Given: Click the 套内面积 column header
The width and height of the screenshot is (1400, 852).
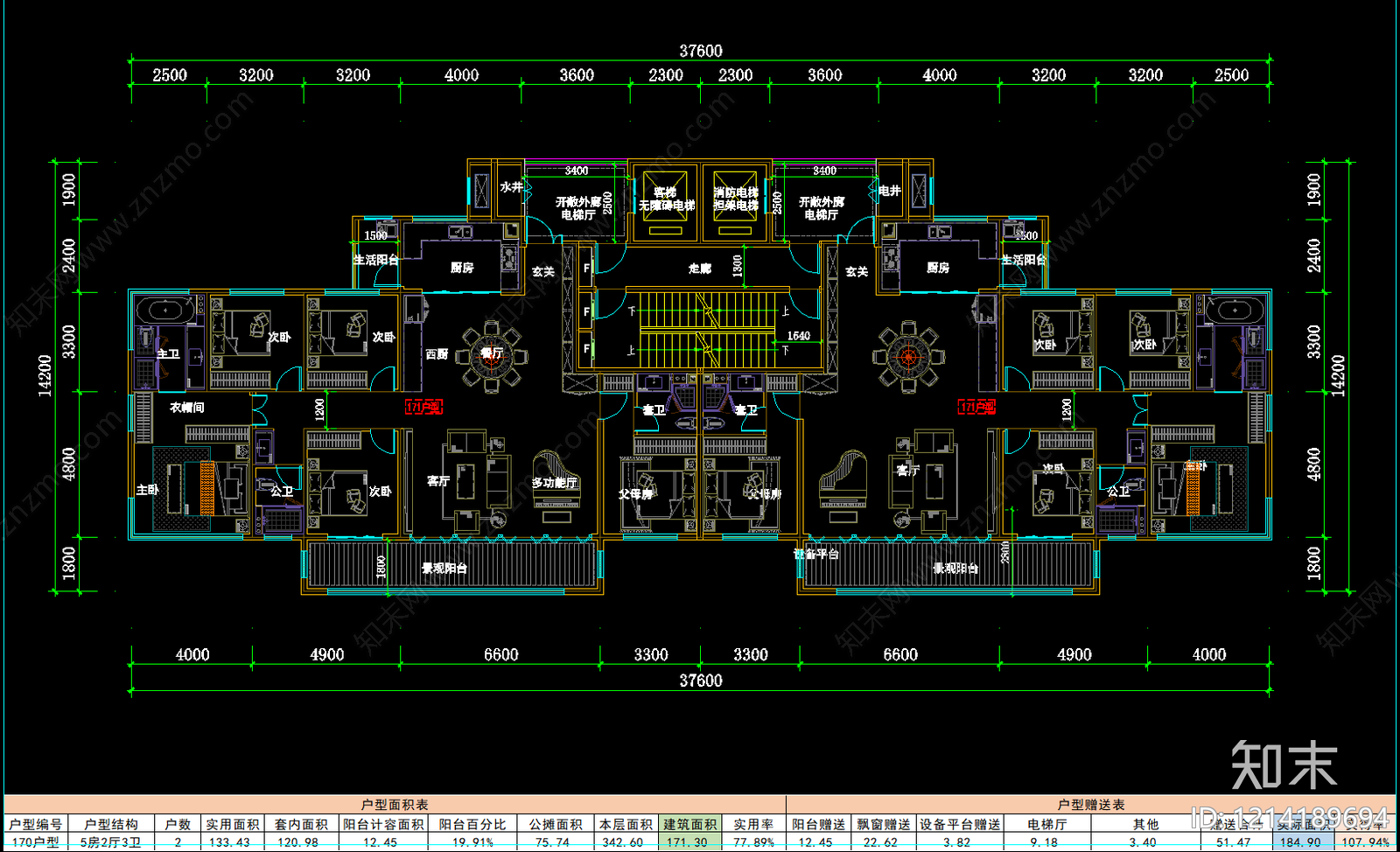Looking at the screenshot, I should pos(301,824).
